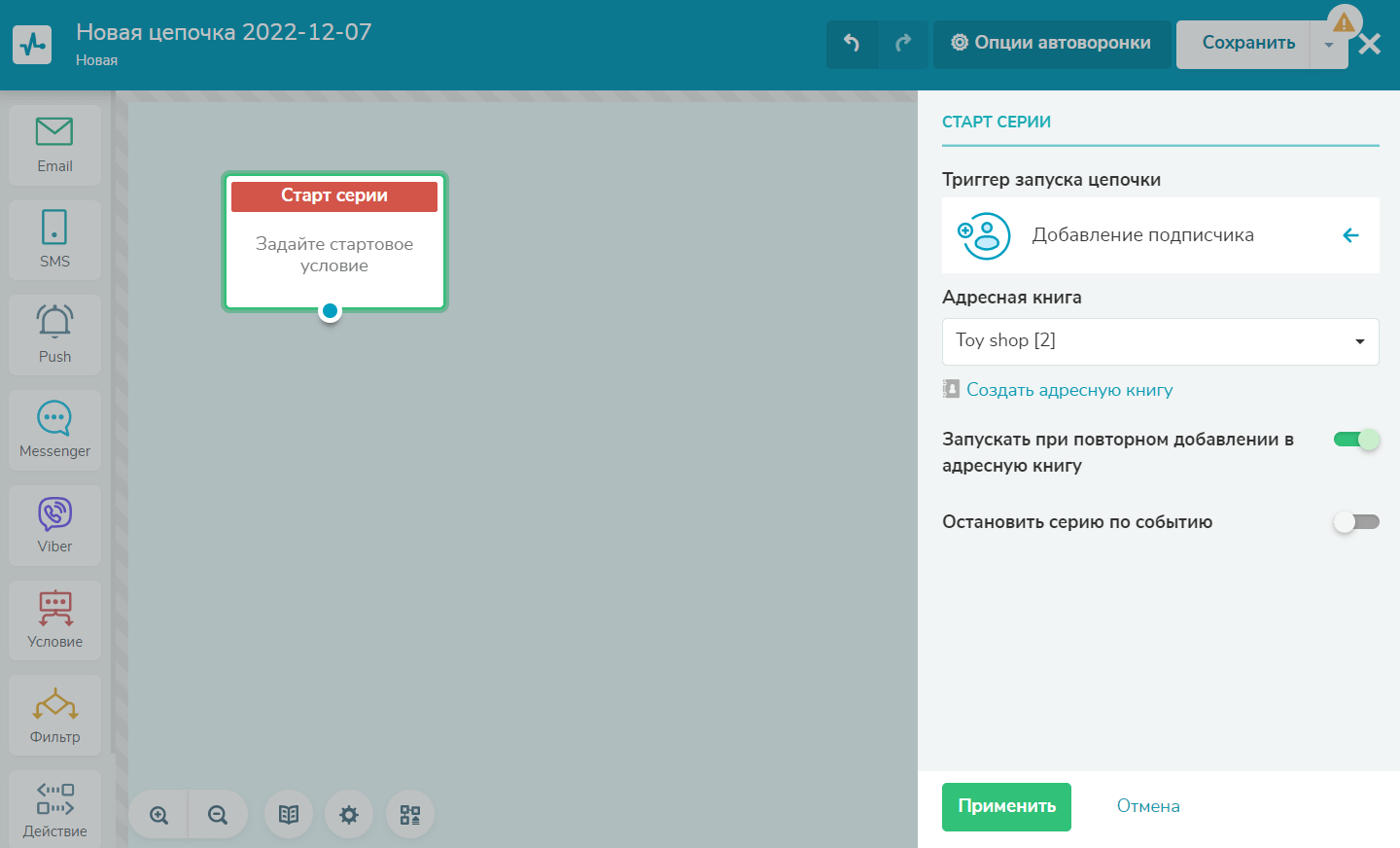This screenshot has height=848, width=1400.
Task: Click Добавление подписчика trigger row
Action: pyautogui.click(x=1160, y=235)
